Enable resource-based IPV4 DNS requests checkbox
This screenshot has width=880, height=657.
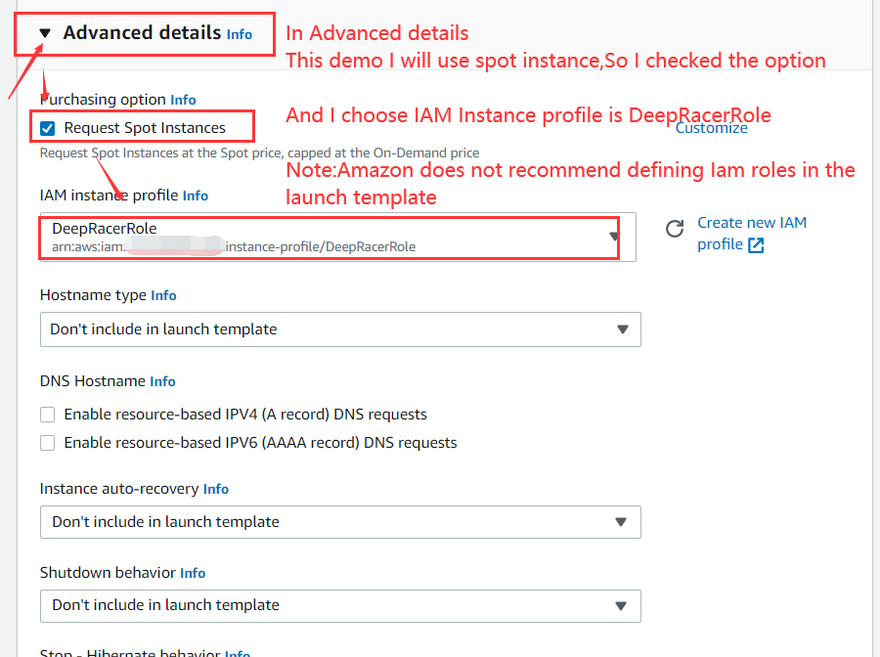48,414
